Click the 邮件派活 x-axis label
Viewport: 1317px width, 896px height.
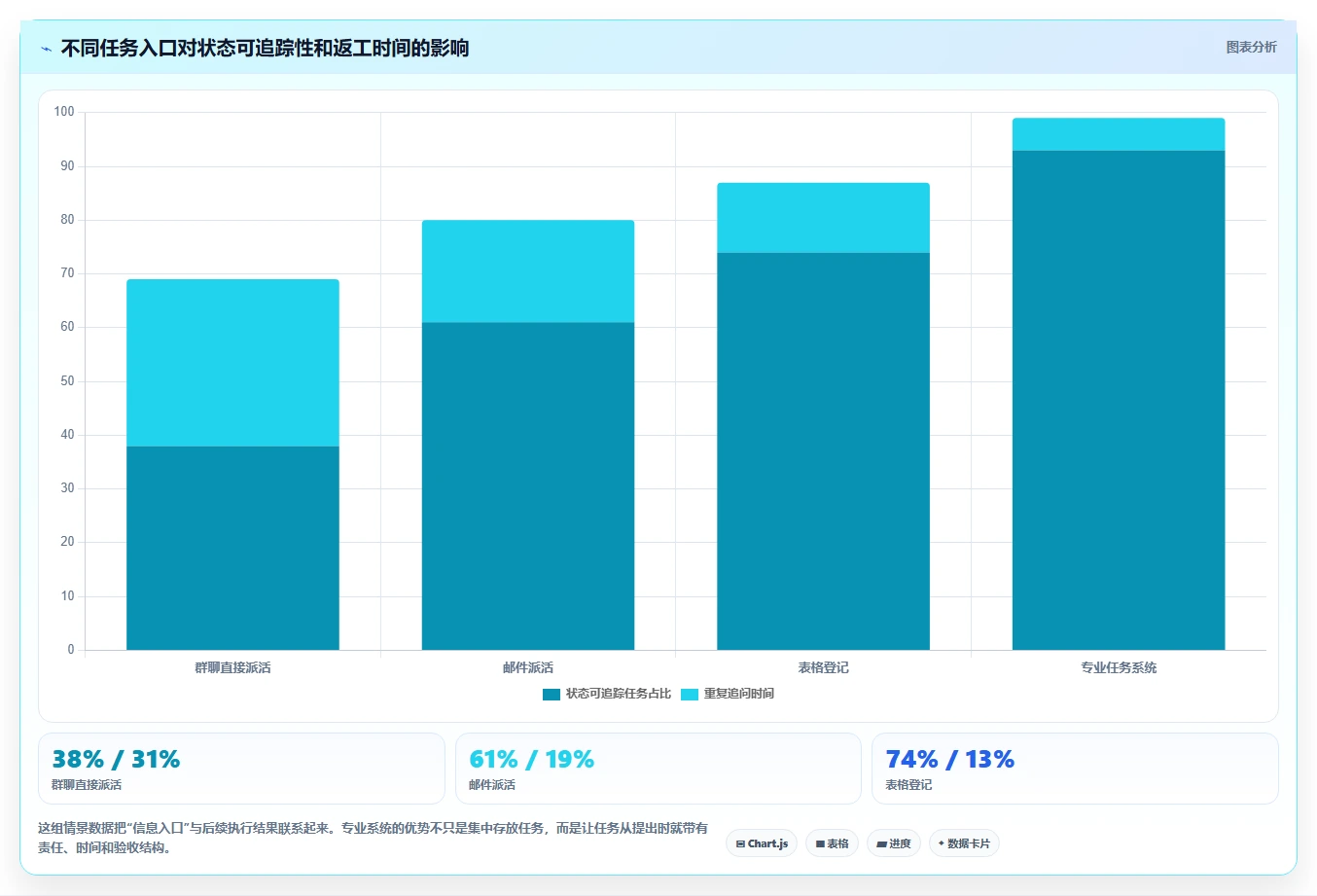point(528,667)
